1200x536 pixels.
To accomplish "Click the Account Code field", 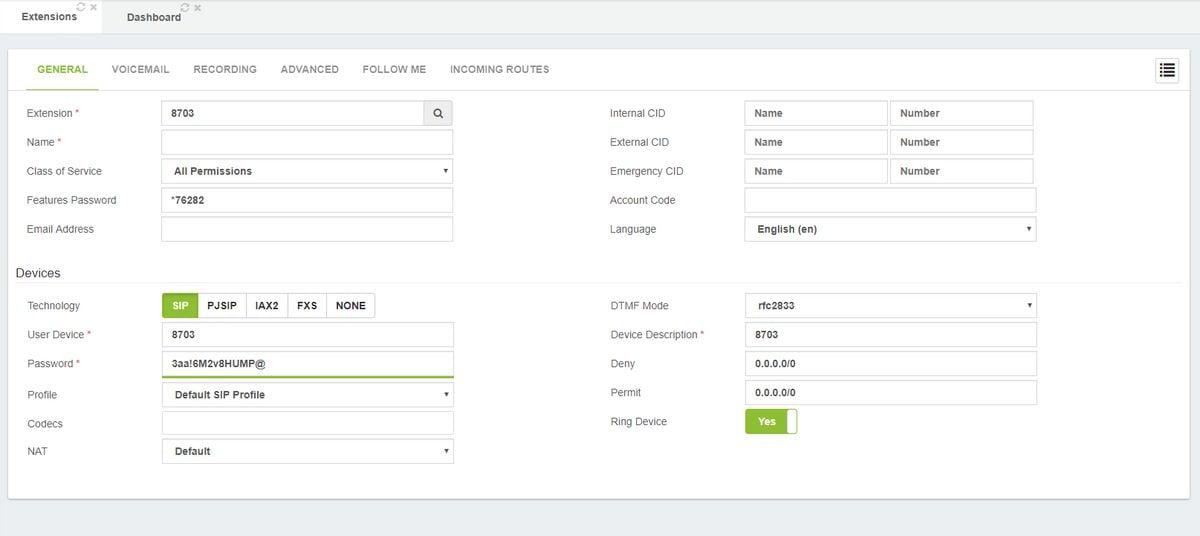I will tap(890, 200).
